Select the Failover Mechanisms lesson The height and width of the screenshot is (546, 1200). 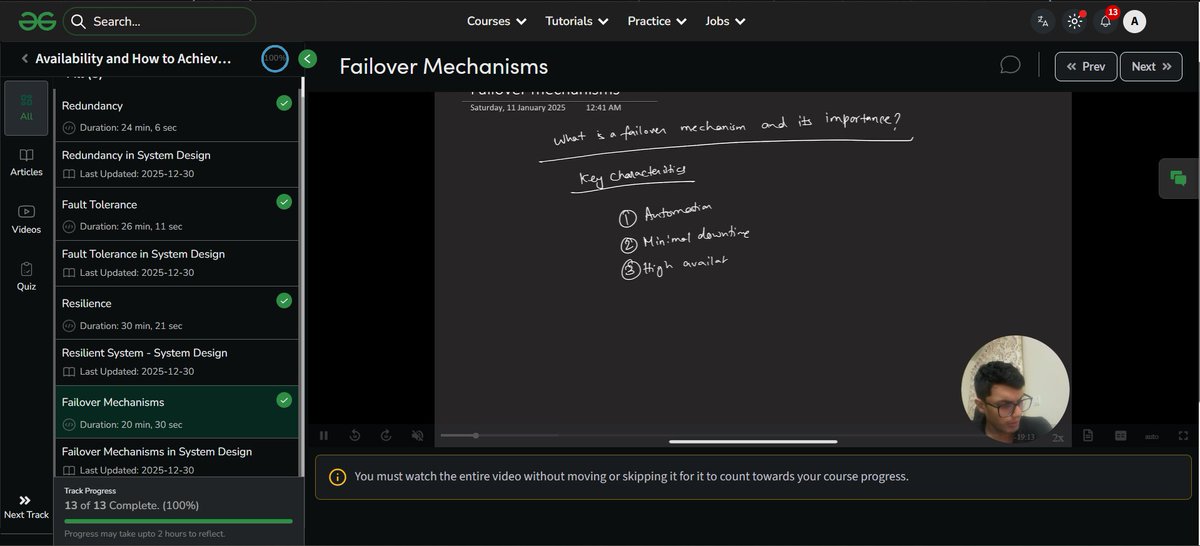(x=176, y=412)
